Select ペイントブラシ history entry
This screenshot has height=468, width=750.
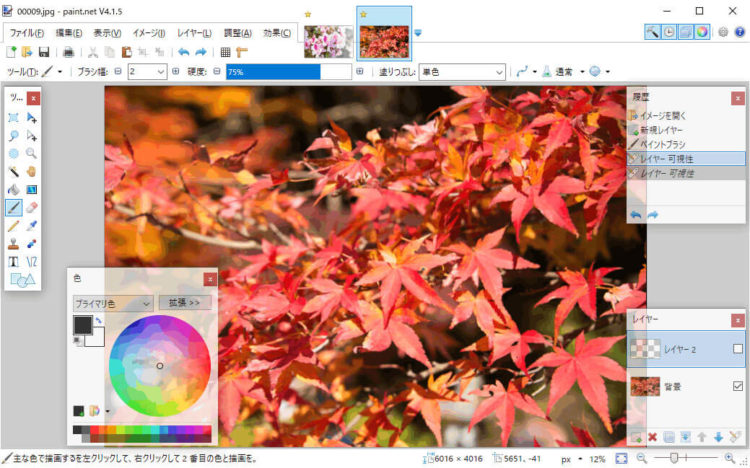[663, 144]
